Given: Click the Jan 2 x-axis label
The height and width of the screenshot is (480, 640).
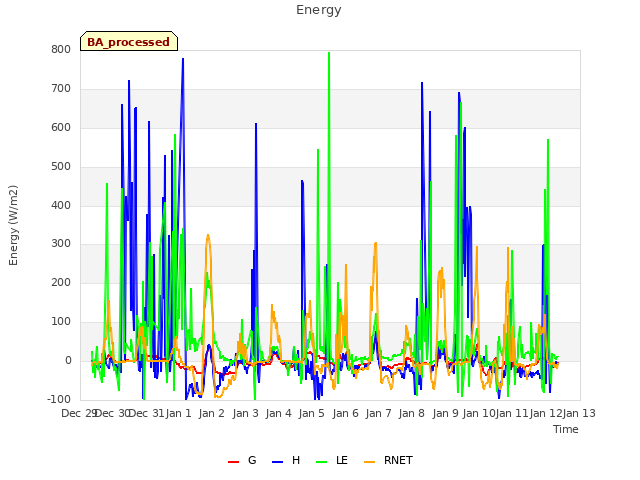Looking at the screenshot, I should pyautogui.click(x=212, y=413).
